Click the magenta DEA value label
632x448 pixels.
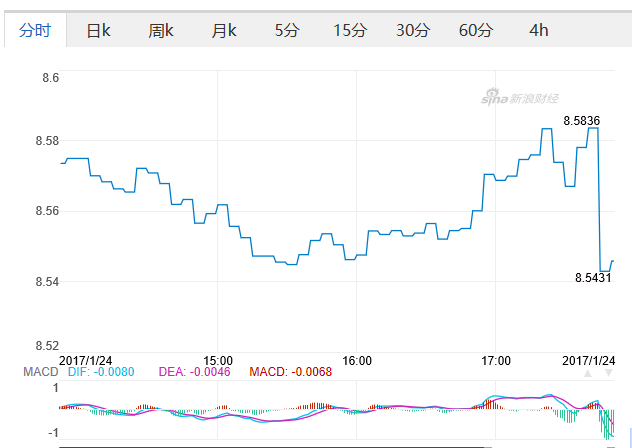[x=194, y=373]
